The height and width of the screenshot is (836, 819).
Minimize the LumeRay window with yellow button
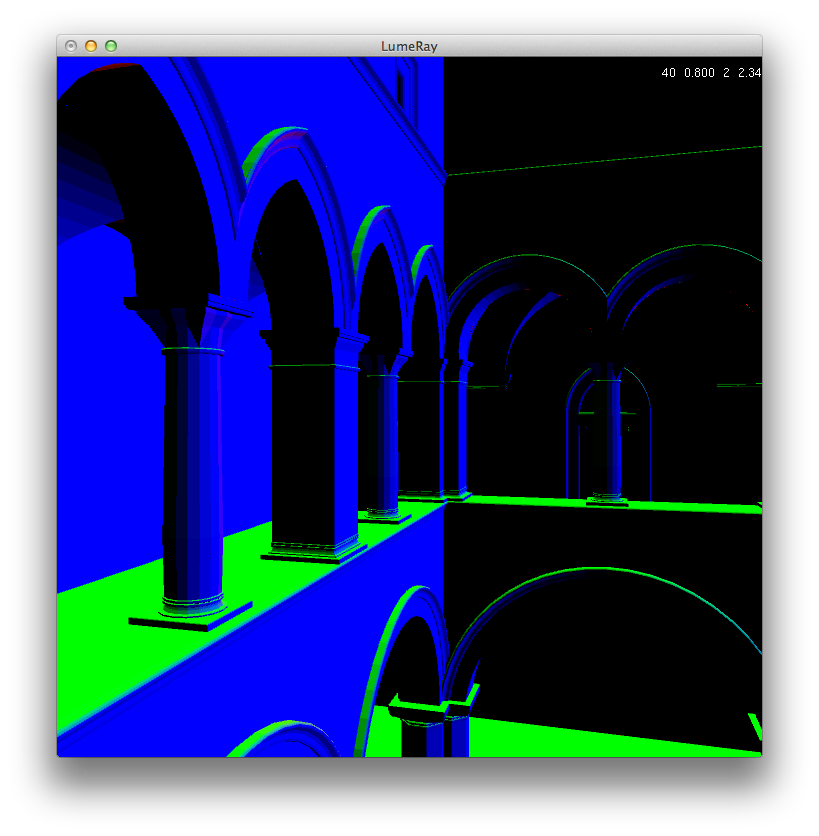(x=91, y=46)
